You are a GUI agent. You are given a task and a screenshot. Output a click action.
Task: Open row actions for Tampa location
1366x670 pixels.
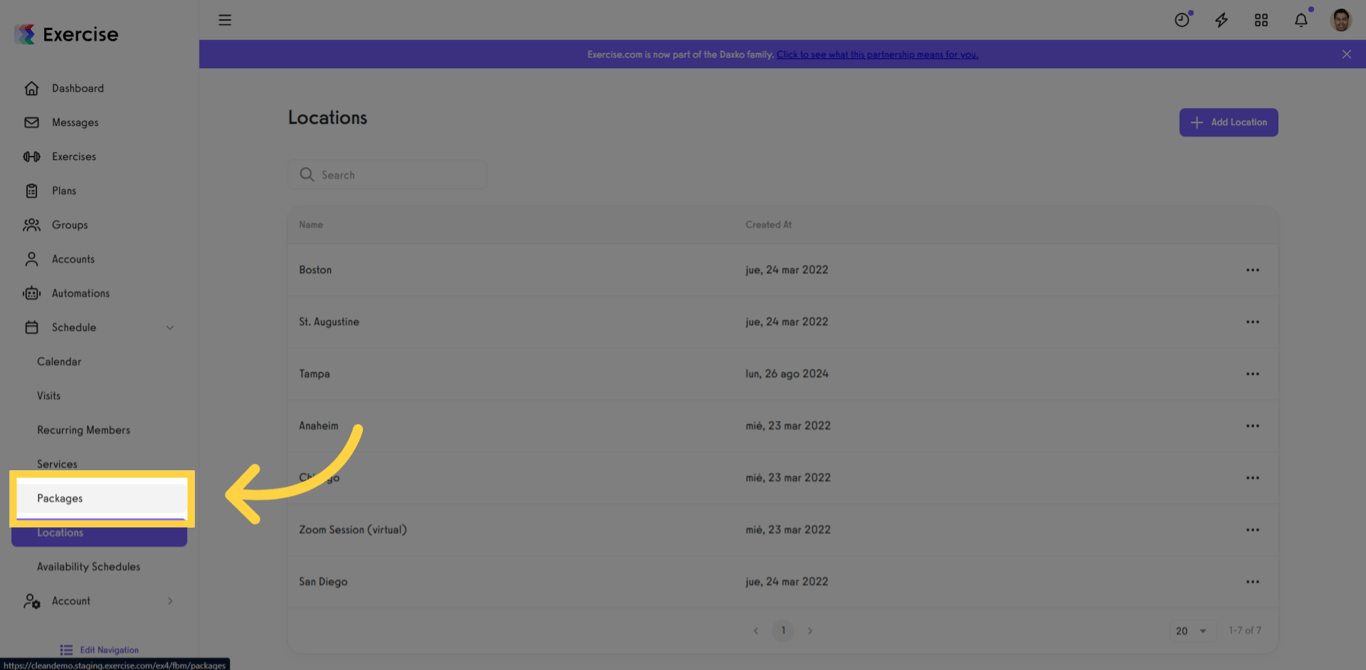point(1252,373)
